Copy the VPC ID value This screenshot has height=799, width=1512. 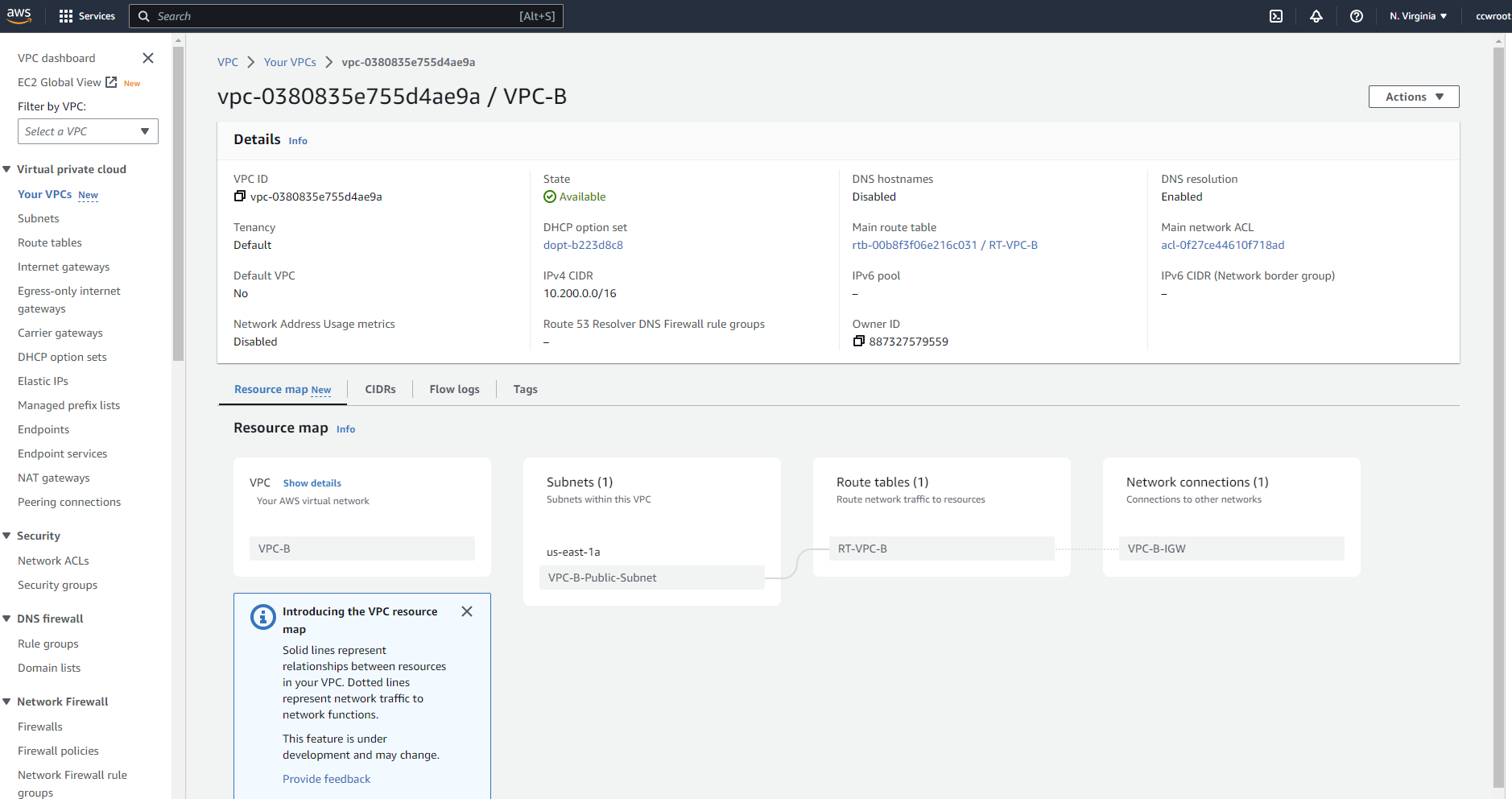coord(239,197)
